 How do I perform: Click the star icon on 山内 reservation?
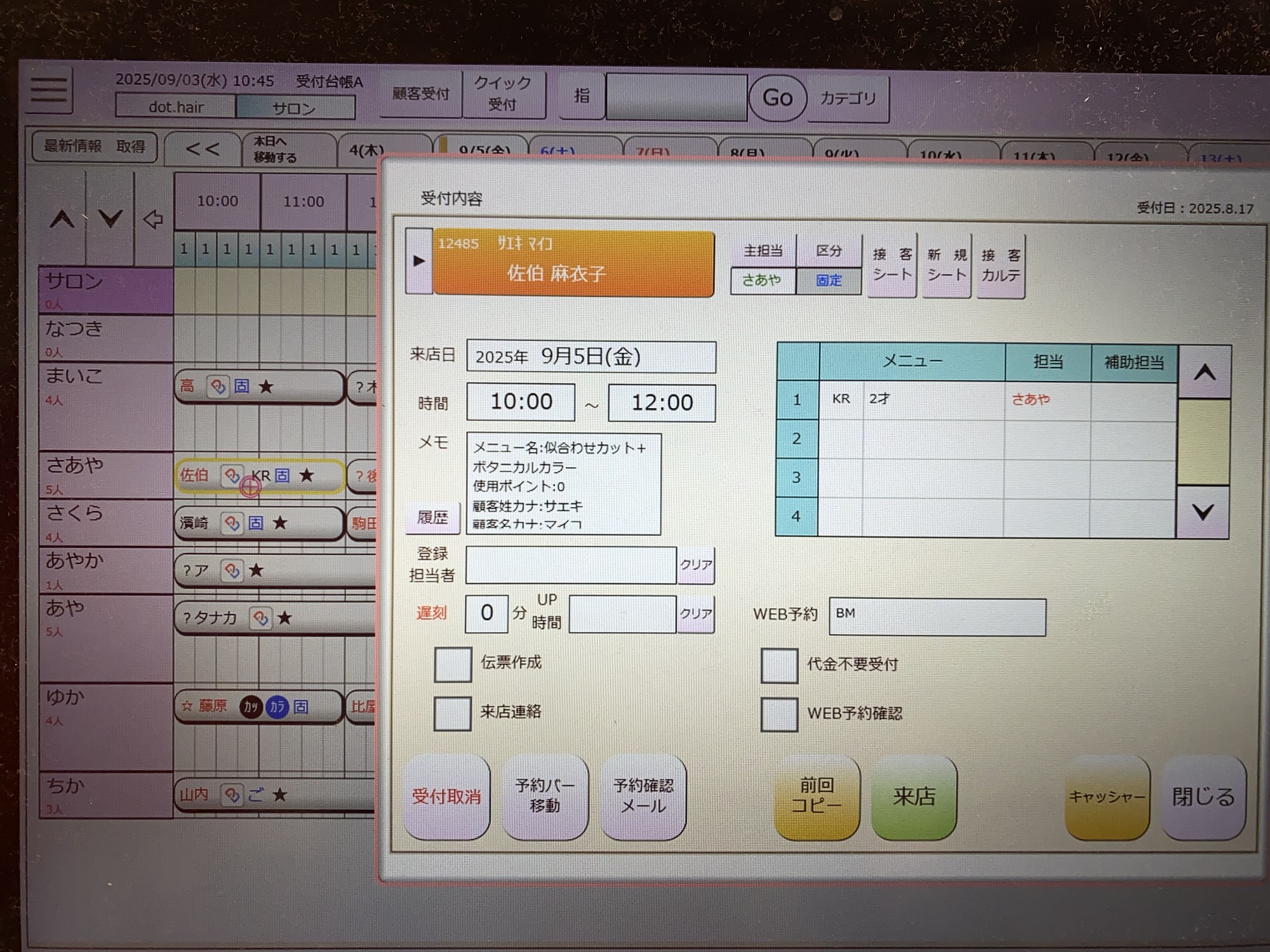280,795
